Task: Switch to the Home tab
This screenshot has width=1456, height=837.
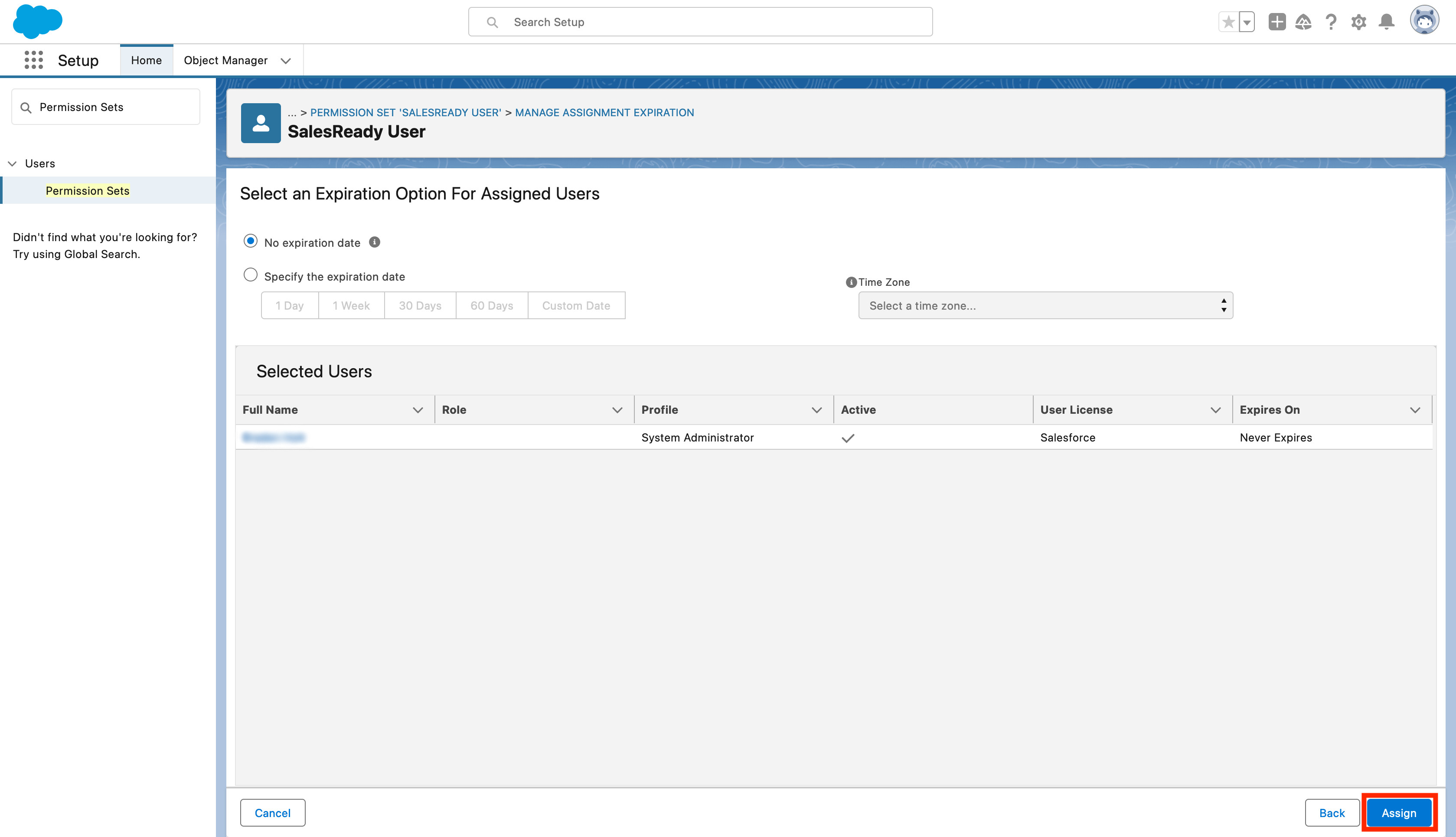Action: pos(146,60)
